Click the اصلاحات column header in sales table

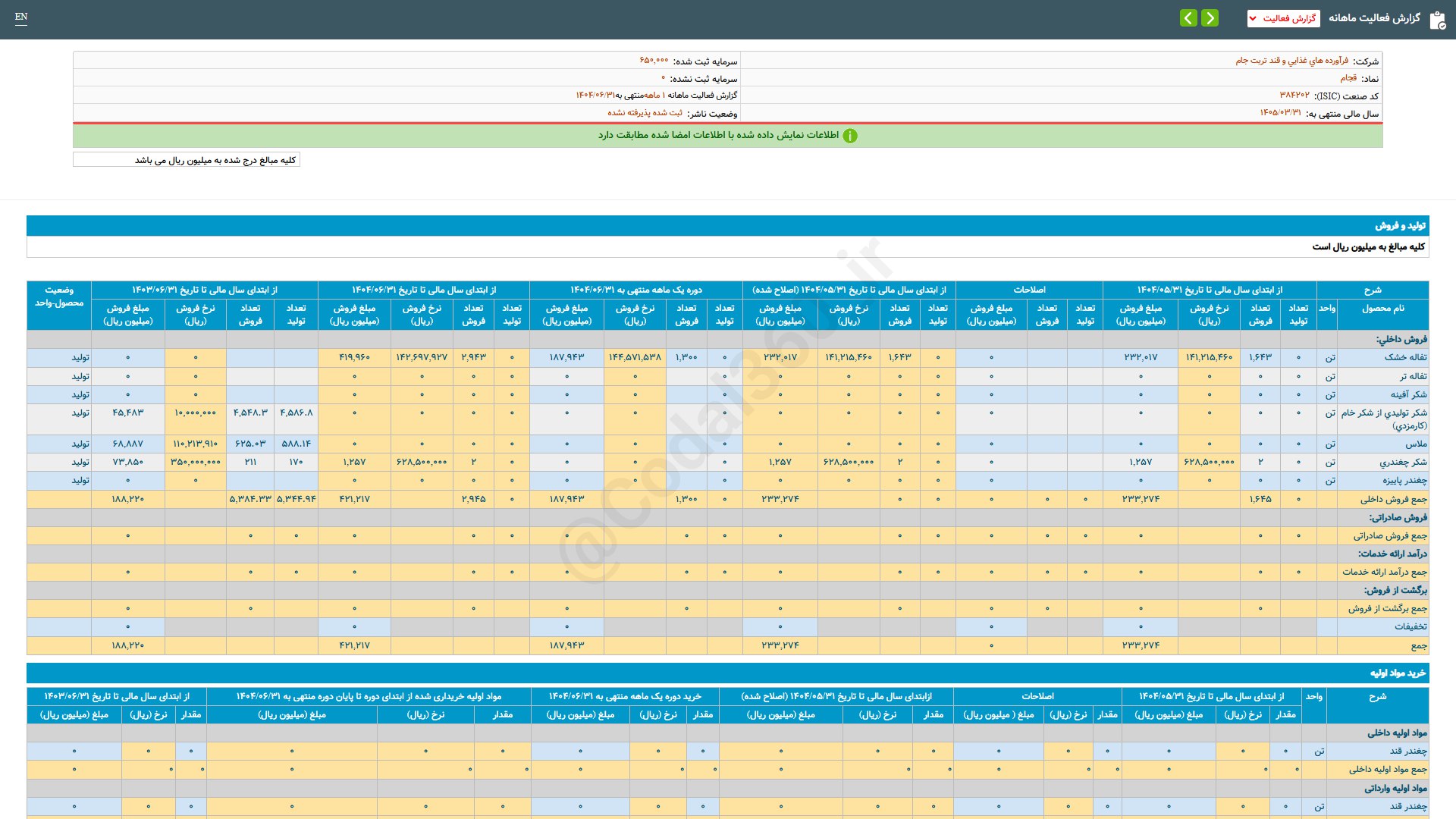[1029, 290]
